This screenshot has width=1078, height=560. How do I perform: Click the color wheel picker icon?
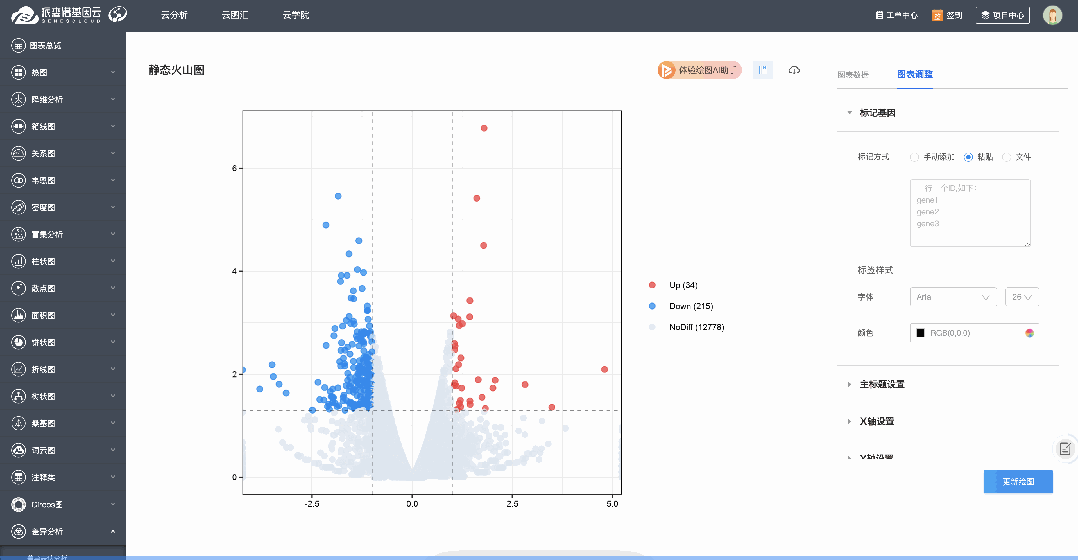pos(1028,332)
